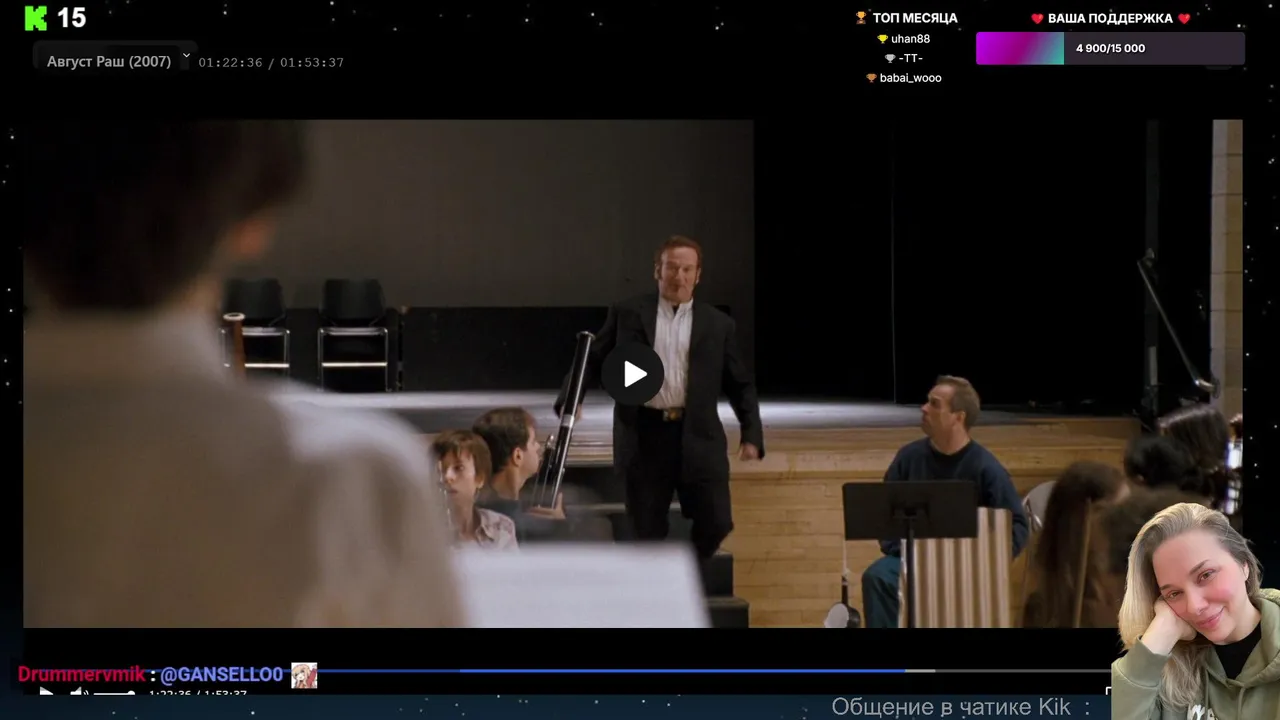Image resolution: width=1280 pixels, height=720 pixels.
Task: Click the @GANSELLO0 mention
Action: point(221,675)
